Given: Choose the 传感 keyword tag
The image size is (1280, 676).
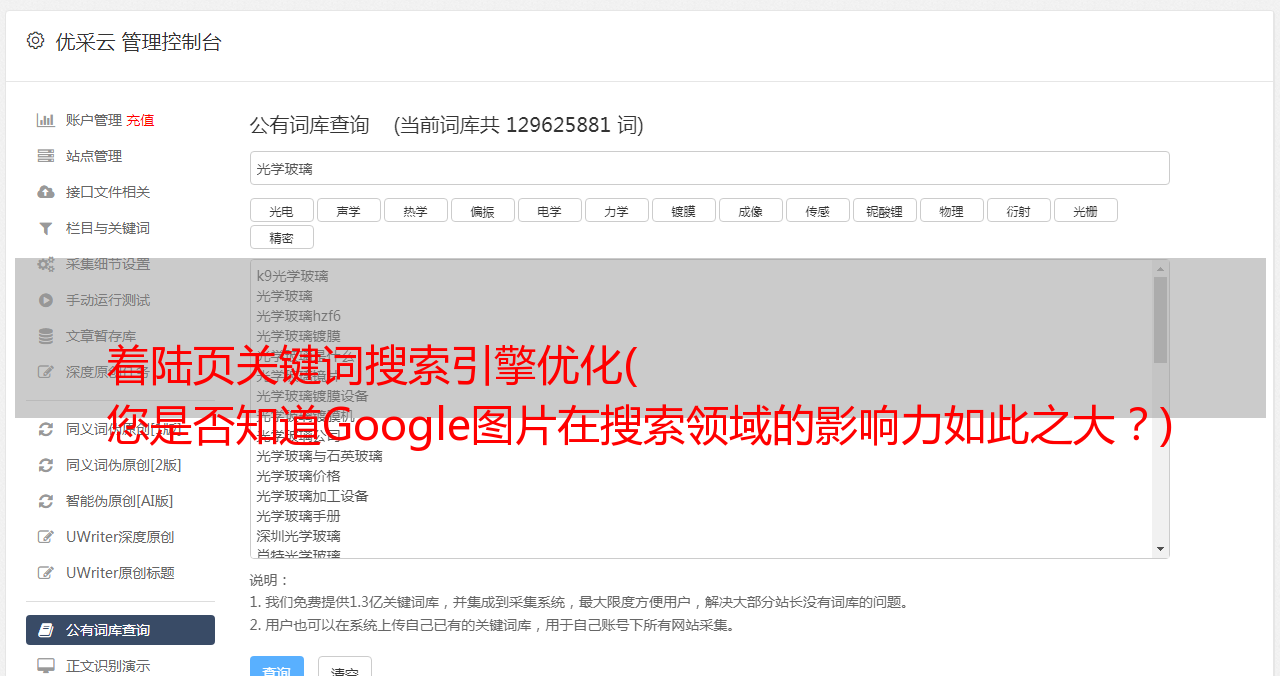Looking at the screenshot, I should tap(817, 210).
